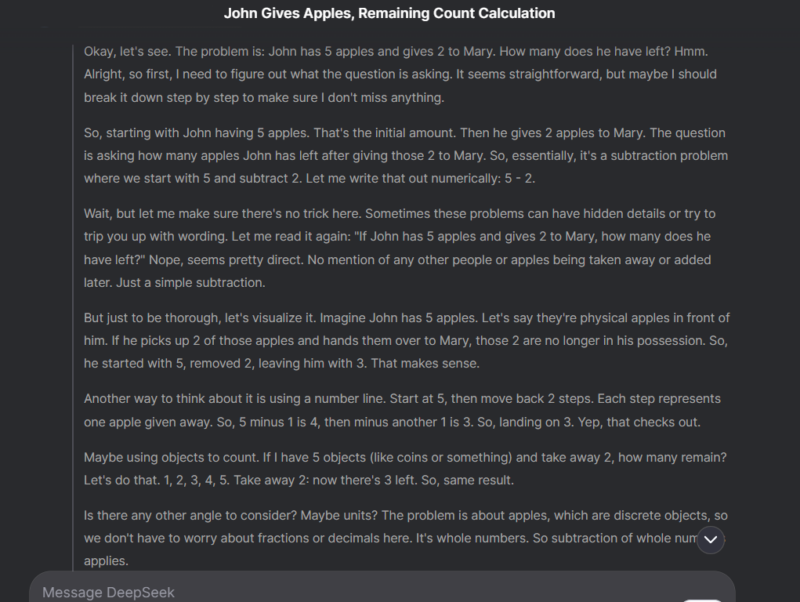Click the paragraph starting "Another way to think"

[402, 410]
